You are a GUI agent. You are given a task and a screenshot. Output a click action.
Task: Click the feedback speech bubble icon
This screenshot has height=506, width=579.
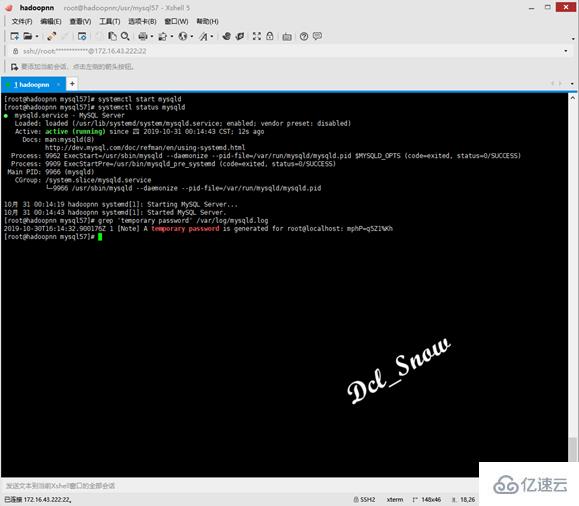tap(317, 36)
